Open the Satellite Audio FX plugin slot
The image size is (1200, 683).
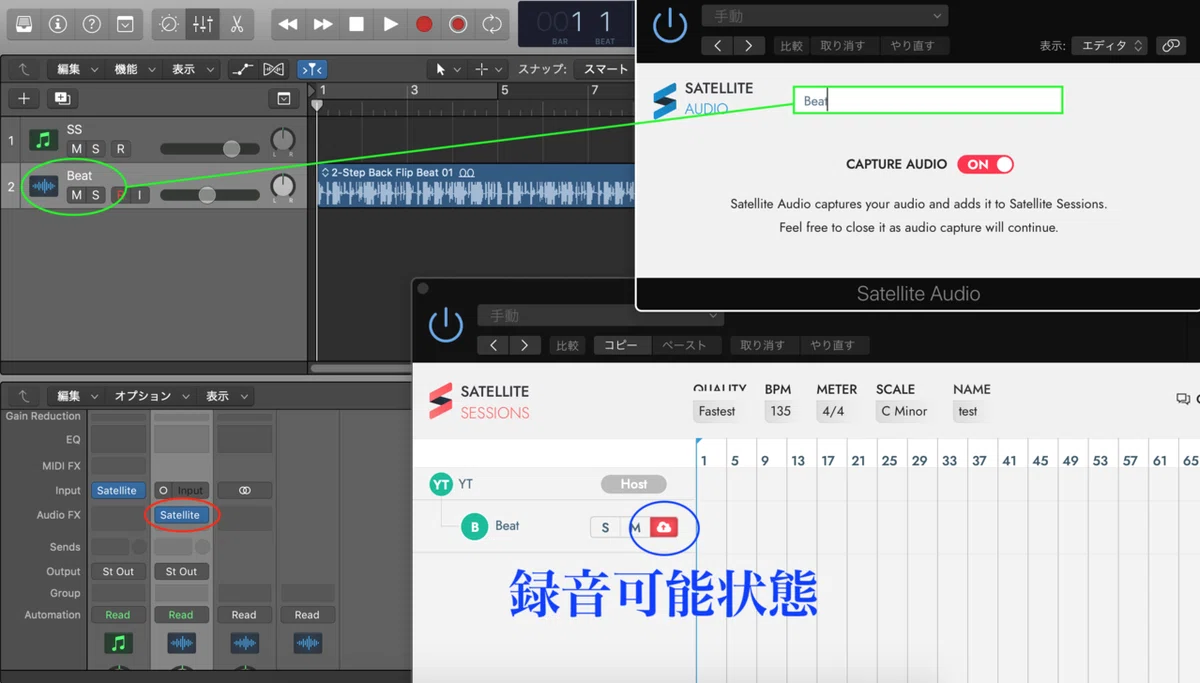pyautogui.click(x=180, y=515)
